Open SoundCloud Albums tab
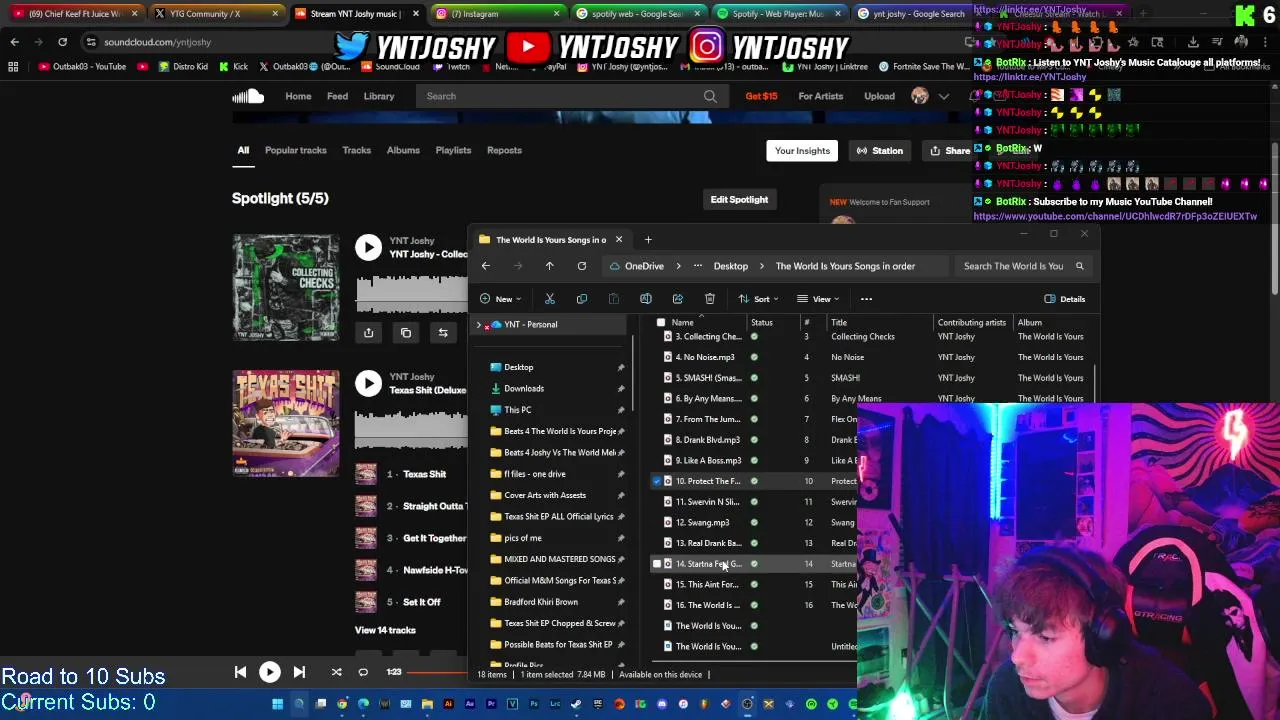The image size is (1280, 720). pos(403,150)
